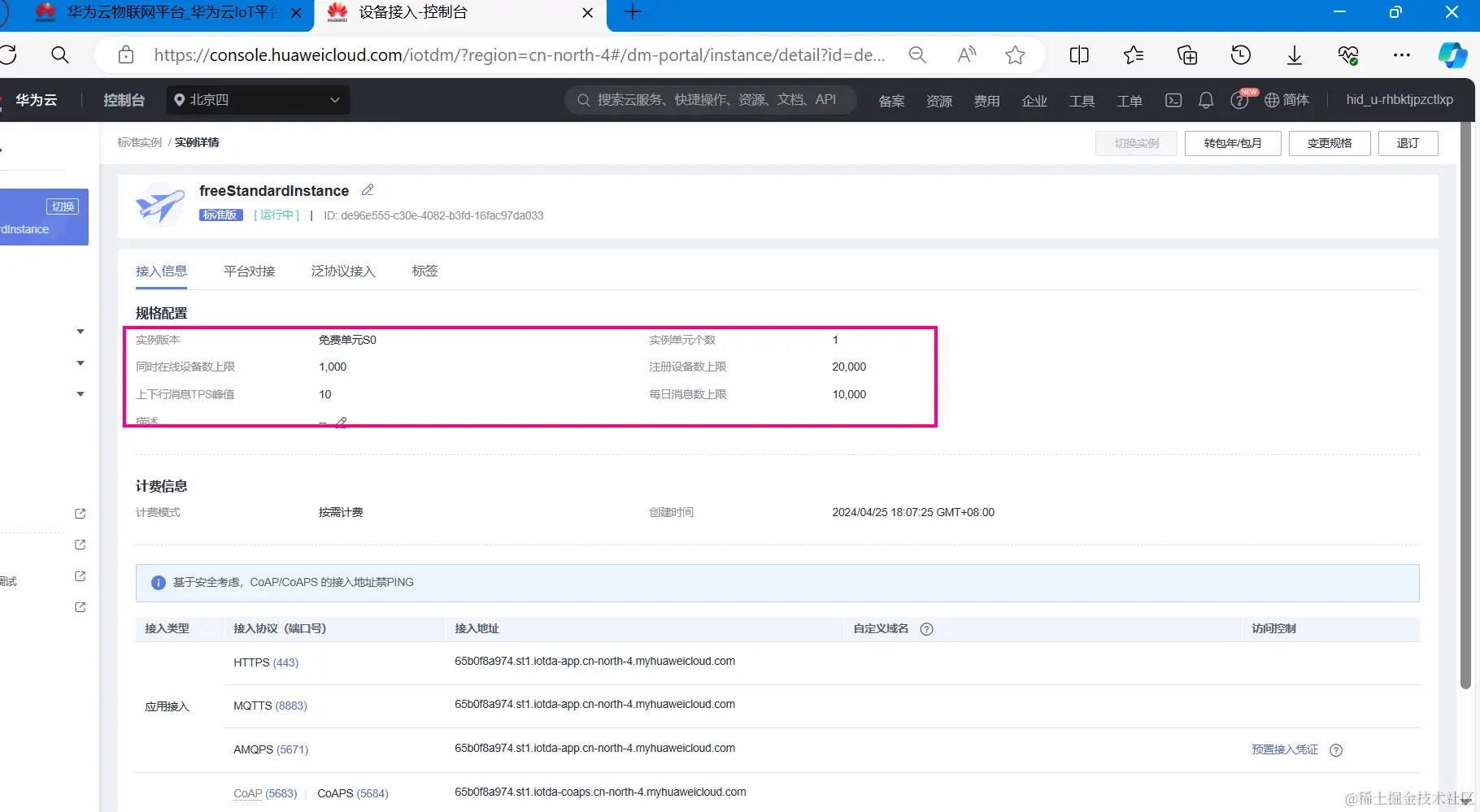Image resolution: width=1480 pixels, height=812 pixels.
Task: Edit the freeStandardInstance name pencil icon
Action: point(368,190)
